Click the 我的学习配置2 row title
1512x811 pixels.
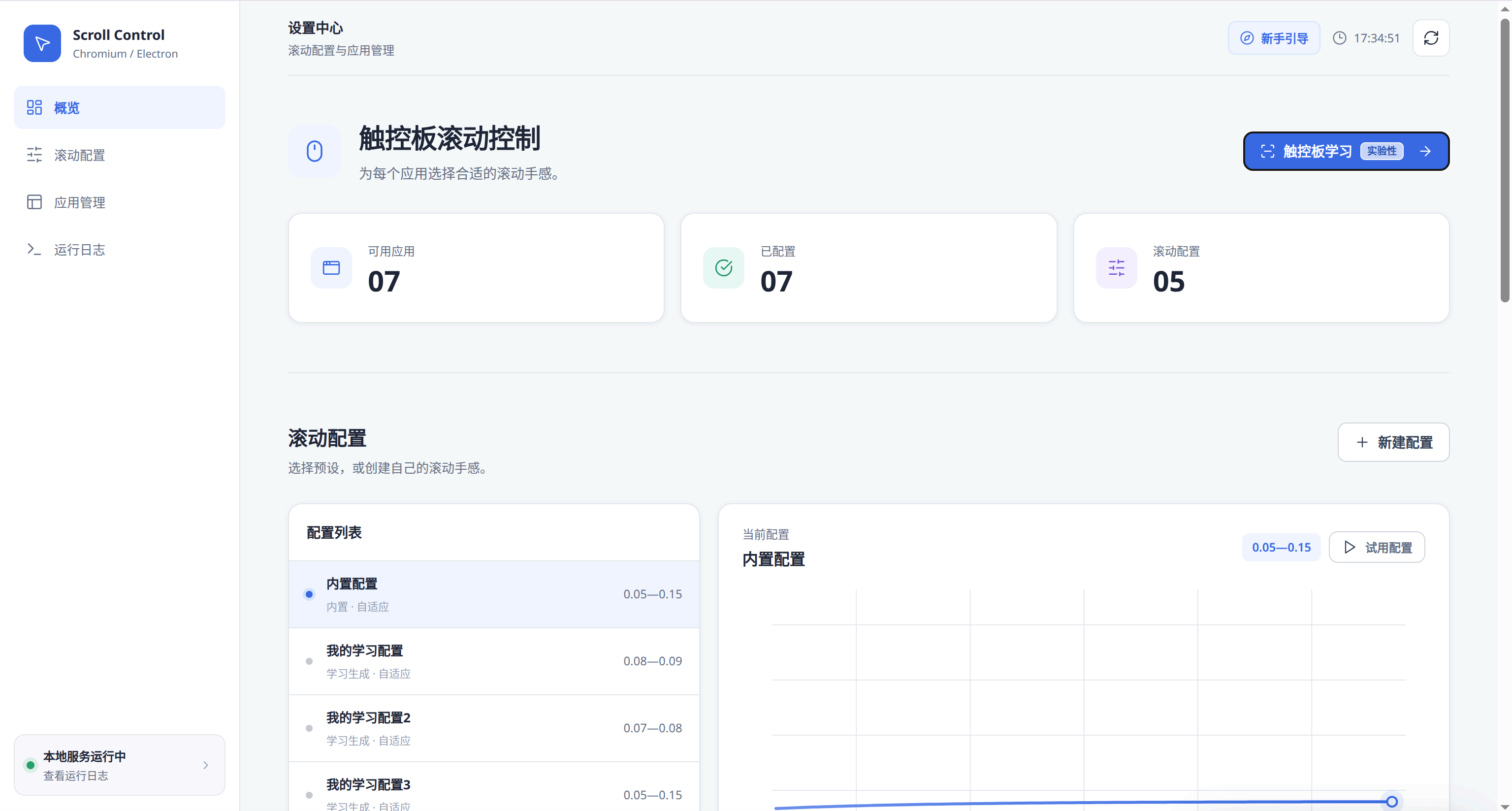coord(369,718)
